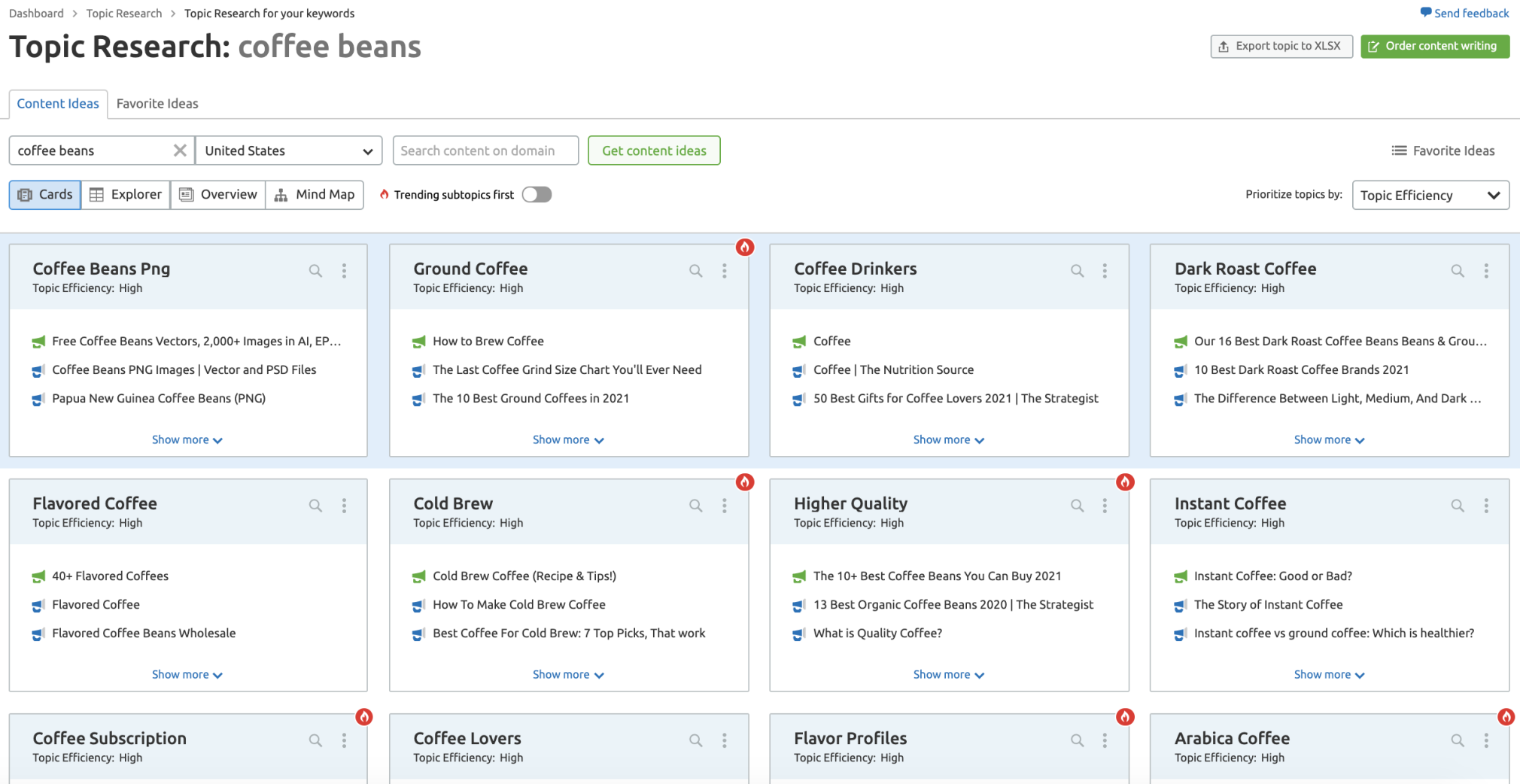This screenshot has height=784, width=1520.
Task: Expand Show more on Higher Quality card
Action: pyautogui.click(x=949, y=675)
